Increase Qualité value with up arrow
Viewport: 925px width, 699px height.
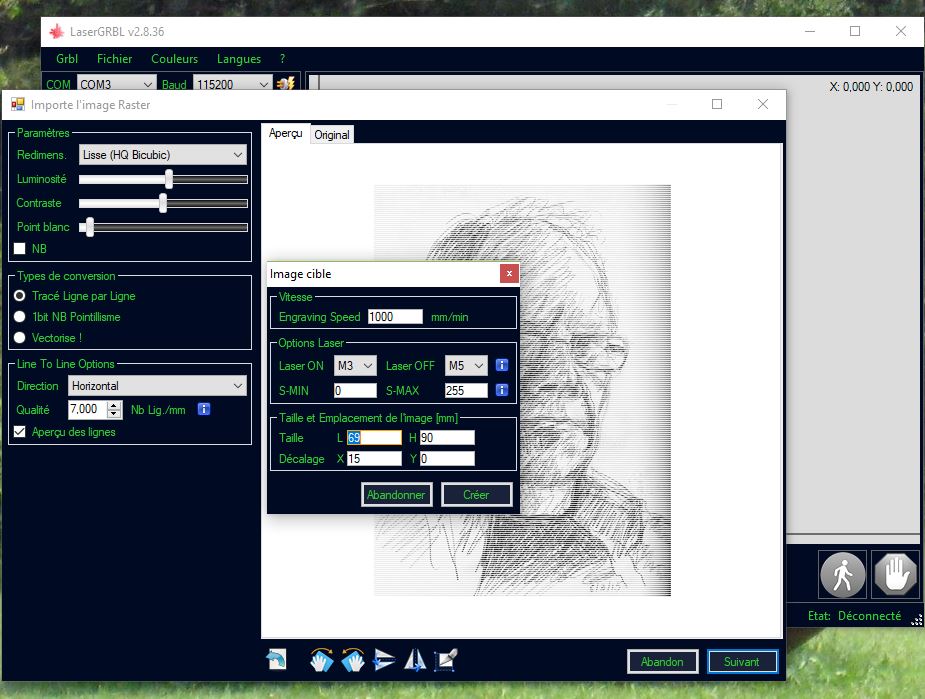click(x=114, y=405)
